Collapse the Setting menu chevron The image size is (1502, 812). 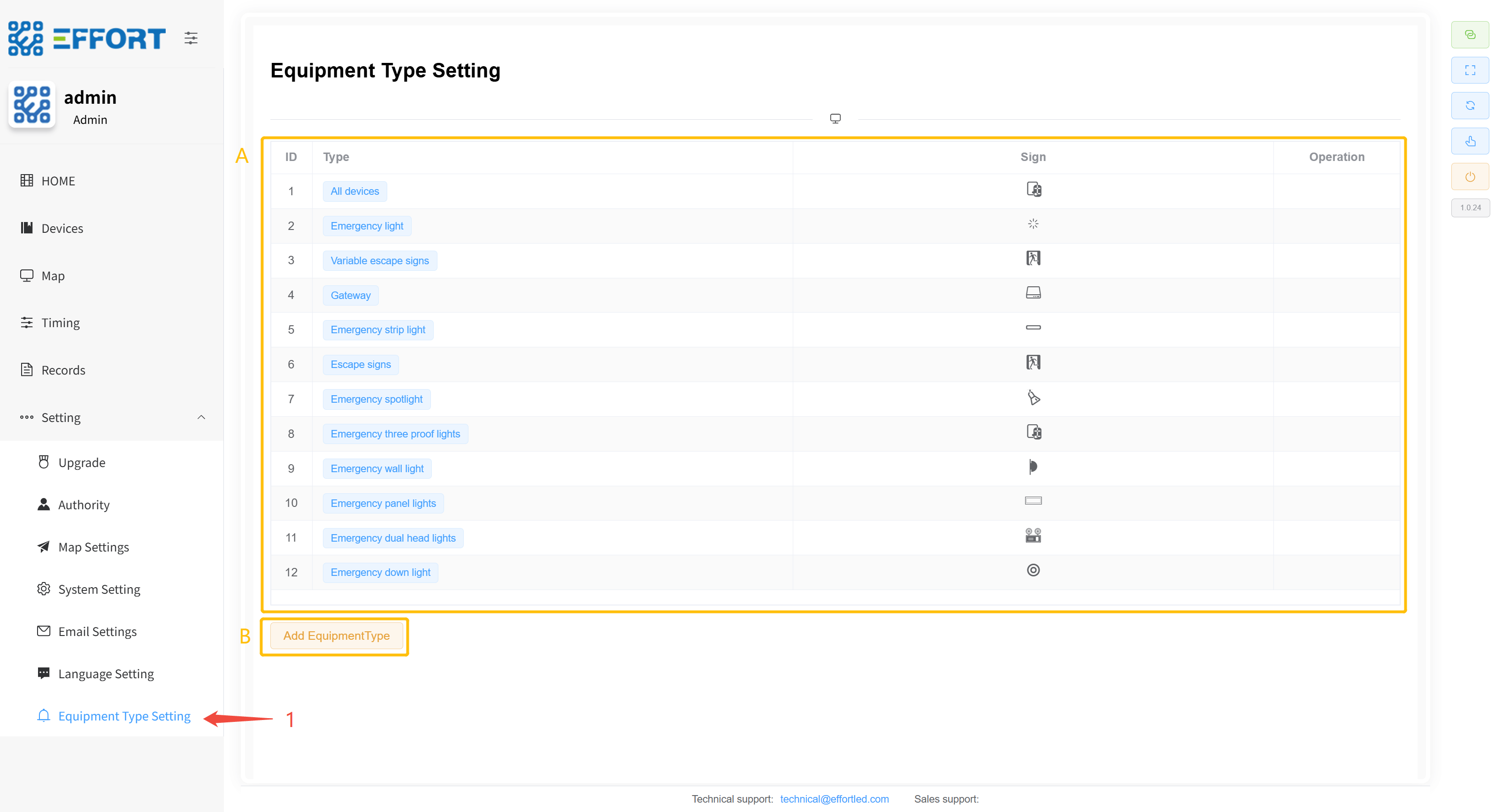[x=201, y=417]
